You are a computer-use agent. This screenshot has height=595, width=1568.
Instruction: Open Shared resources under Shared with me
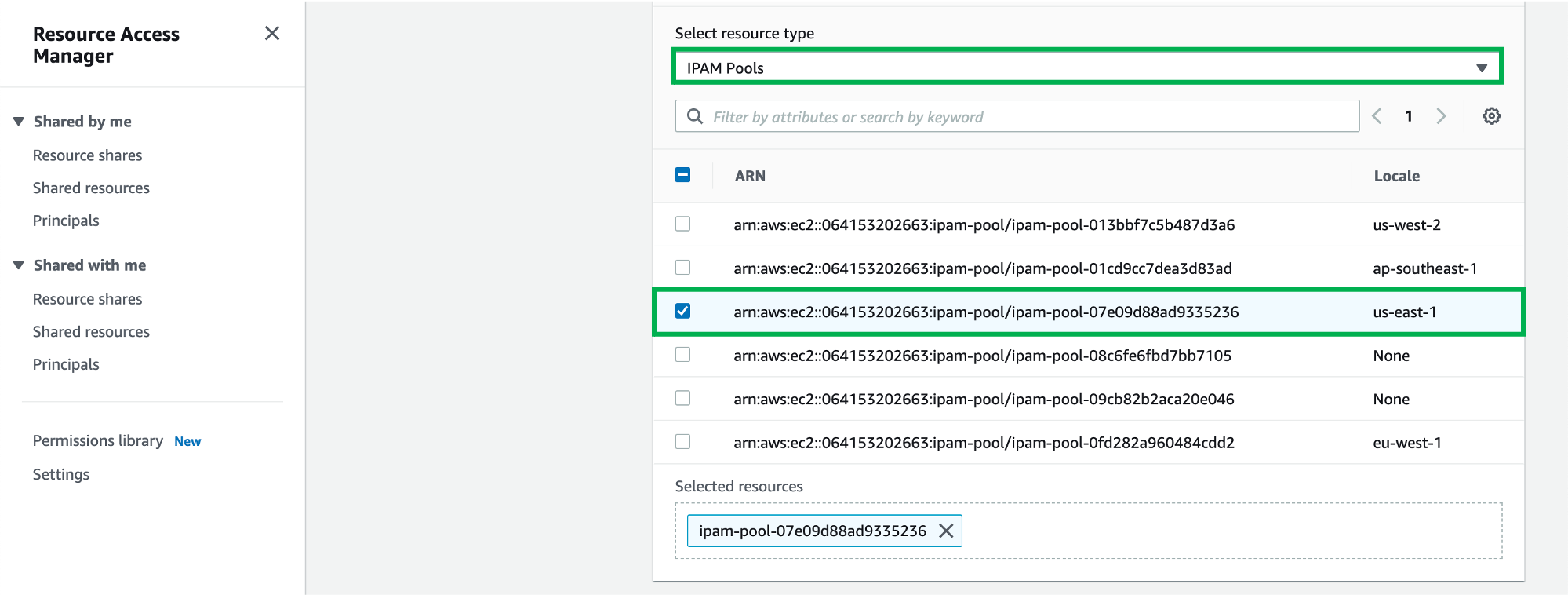coord(91,332)
